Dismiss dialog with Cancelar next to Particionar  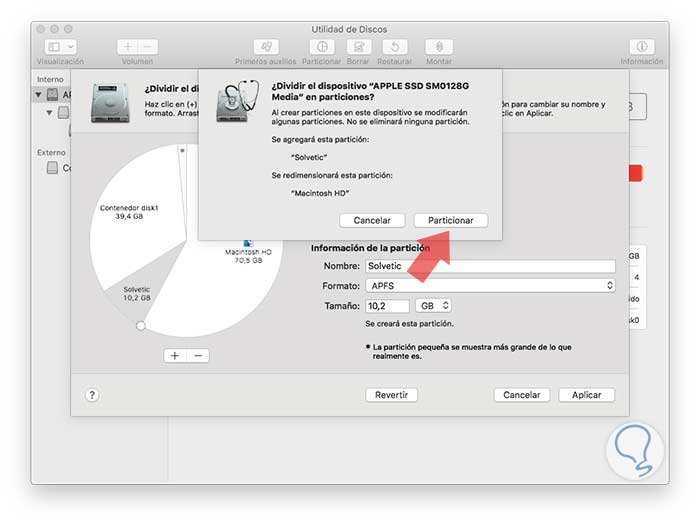372,220
